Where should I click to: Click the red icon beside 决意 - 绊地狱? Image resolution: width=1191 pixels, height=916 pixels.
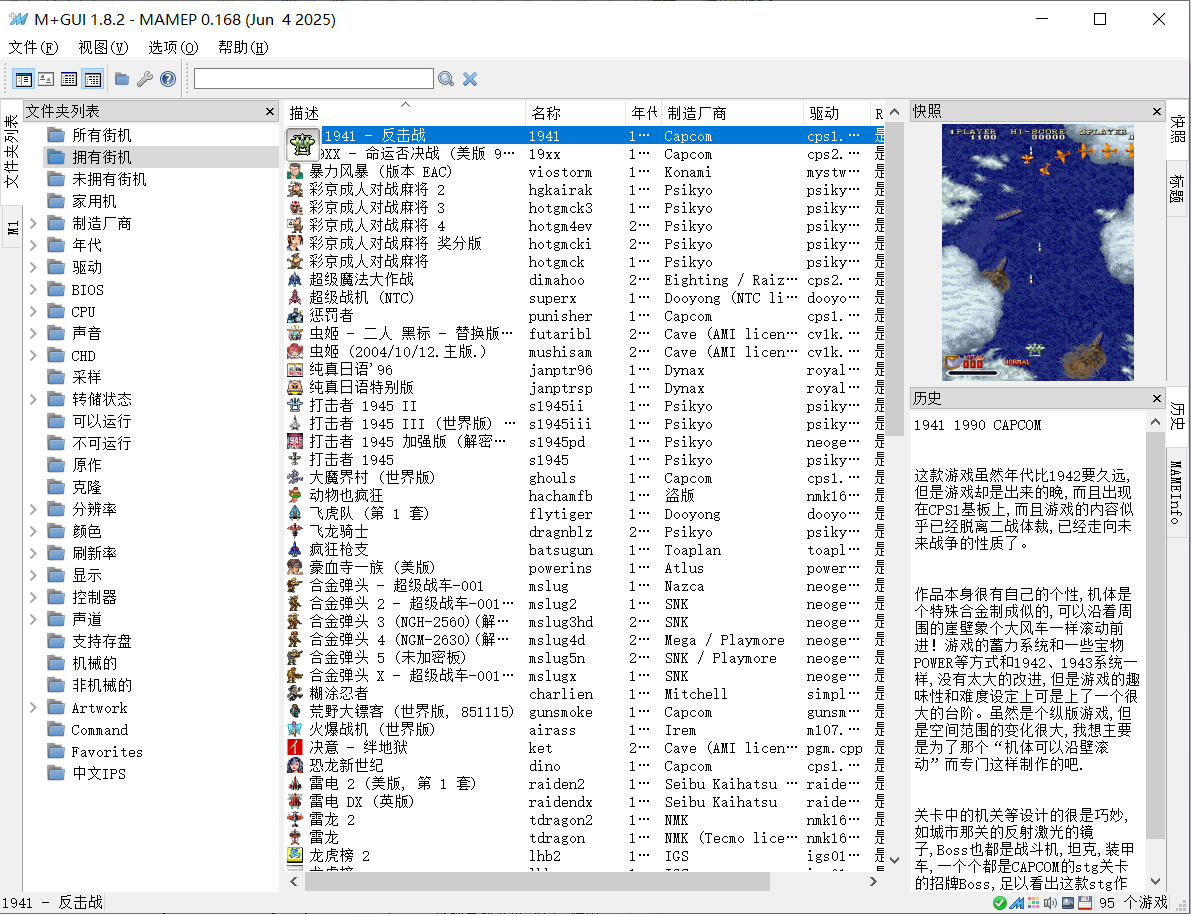295,747
